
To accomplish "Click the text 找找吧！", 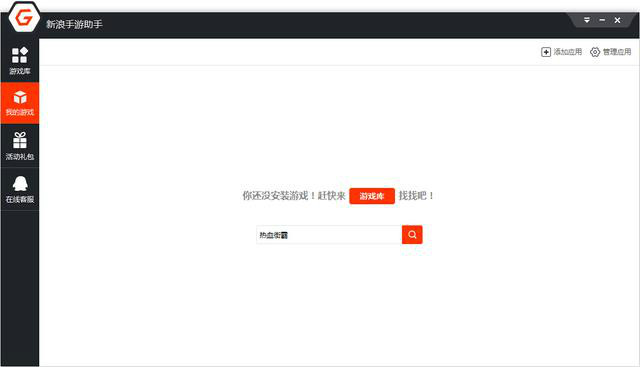I will coord(416,196).
